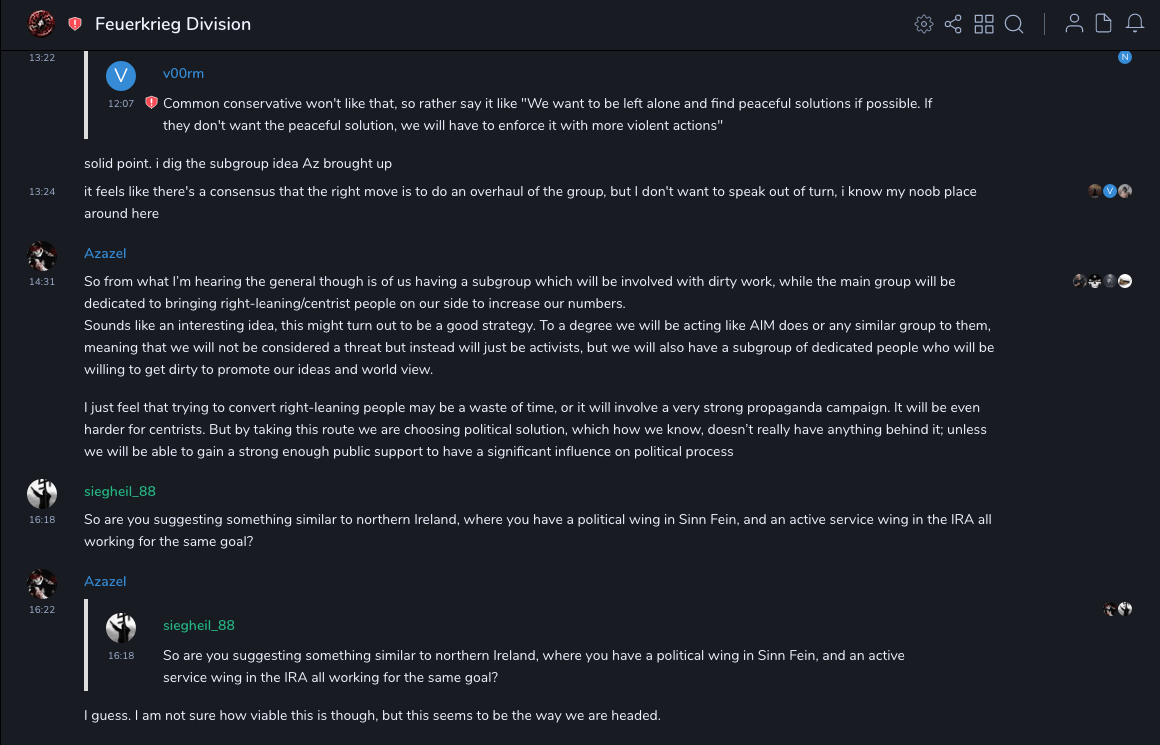Image resolution: width=1160 pixels, height=745 pixels.
Task: Click the Azazel username above the 14:31 message
Action: (105, 253)
